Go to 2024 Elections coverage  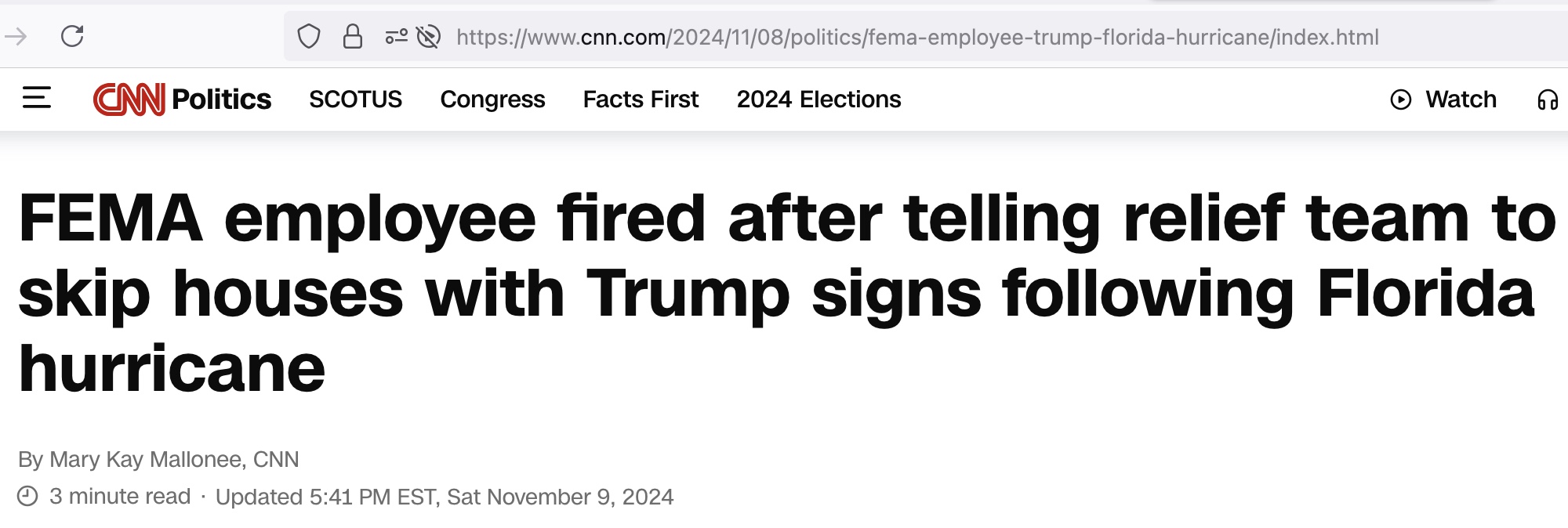[818, 99]
